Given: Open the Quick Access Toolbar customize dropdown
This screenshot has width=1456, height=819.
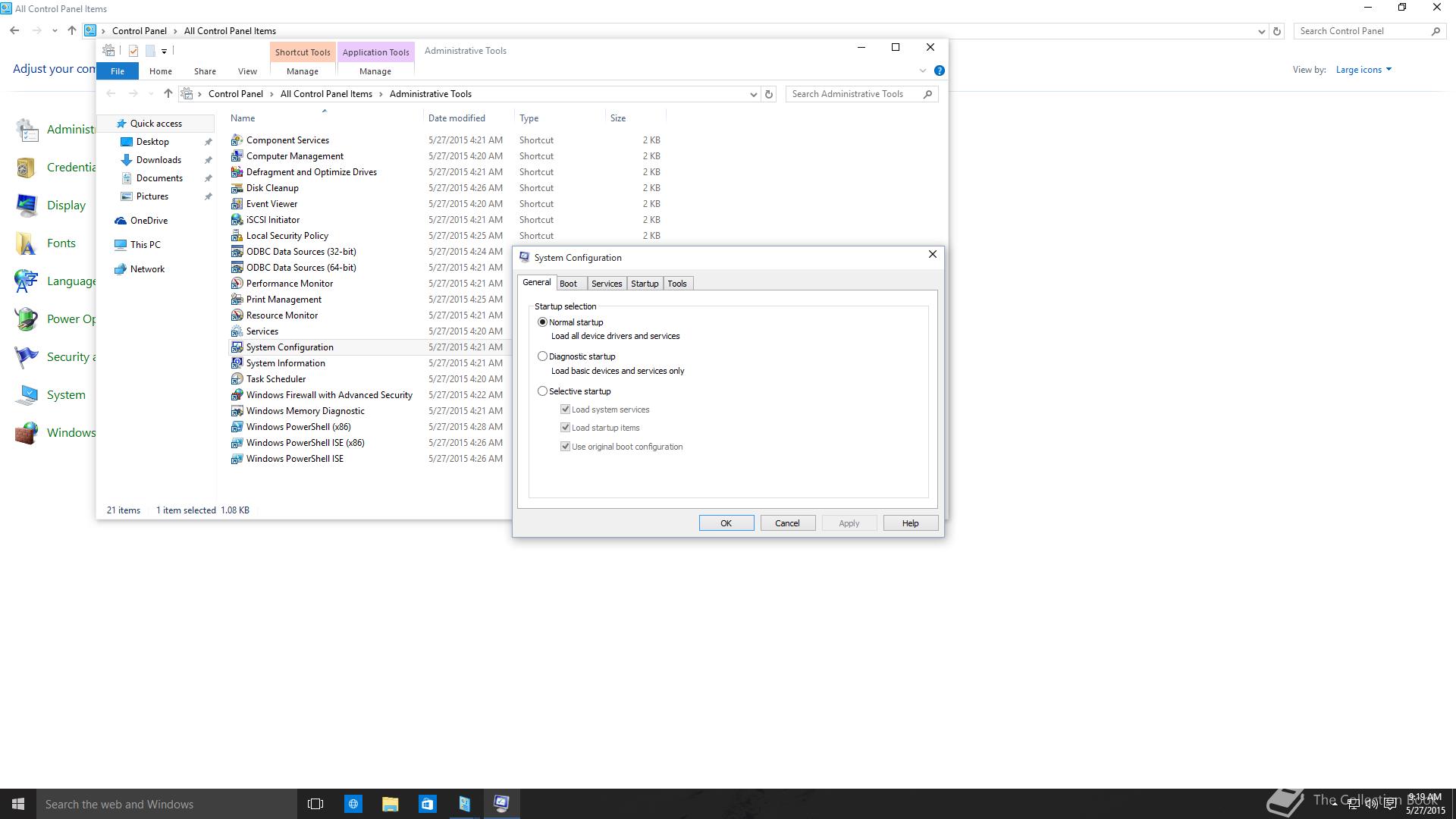Looking at the screenshot, I should pos(164,51).
